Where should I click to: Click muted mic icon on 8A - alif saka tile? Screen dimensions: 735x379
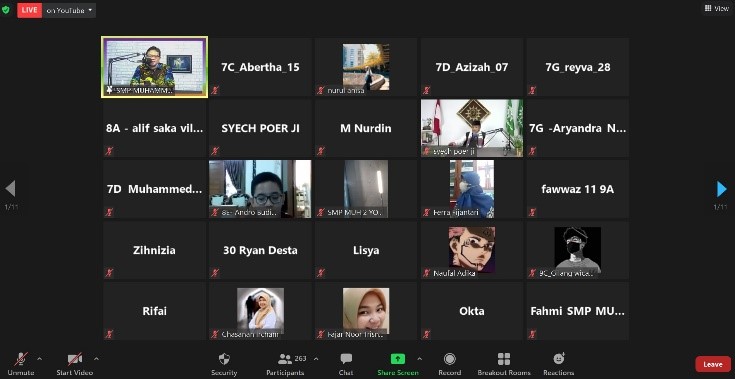coord(109,151)
